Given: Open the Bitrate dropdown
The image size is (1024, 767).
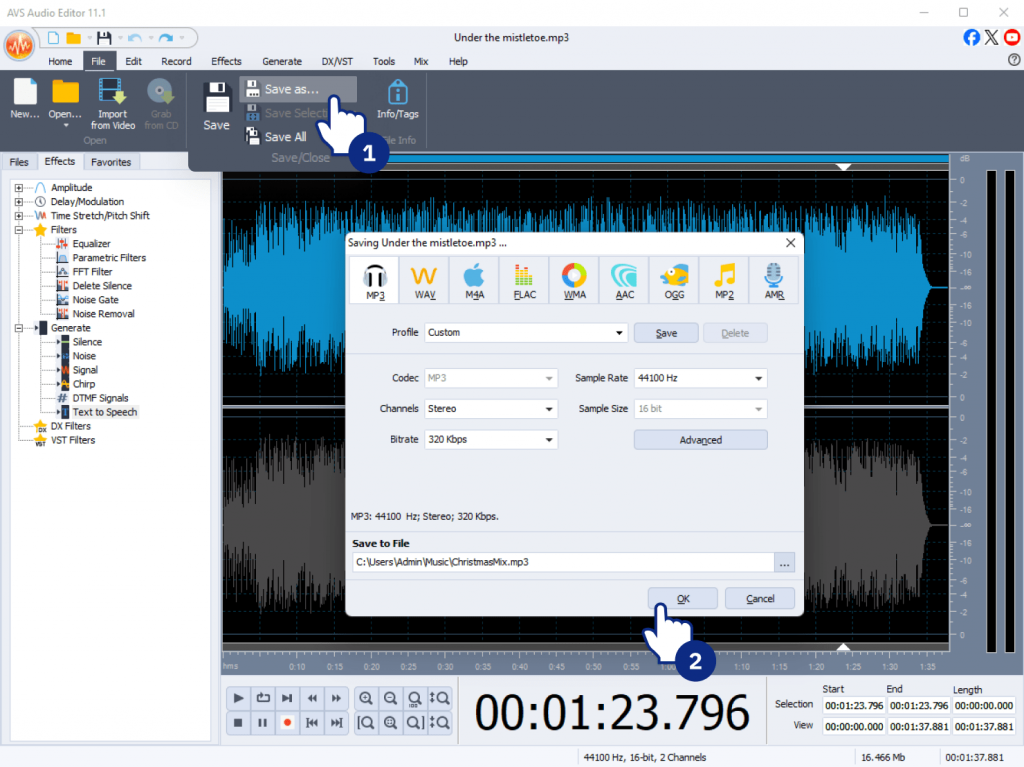Looking at the screenshot, I should pos(549,439).
